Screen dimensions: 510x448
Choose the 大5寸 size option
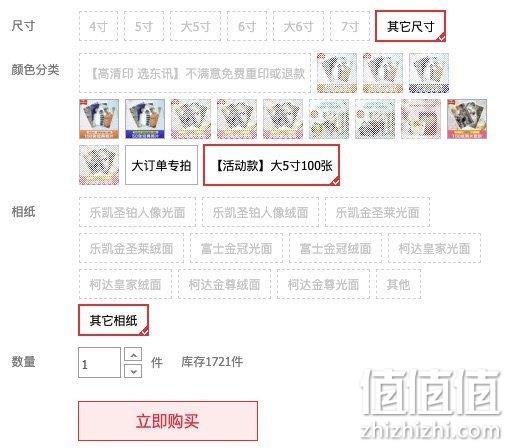coord(195,26)
